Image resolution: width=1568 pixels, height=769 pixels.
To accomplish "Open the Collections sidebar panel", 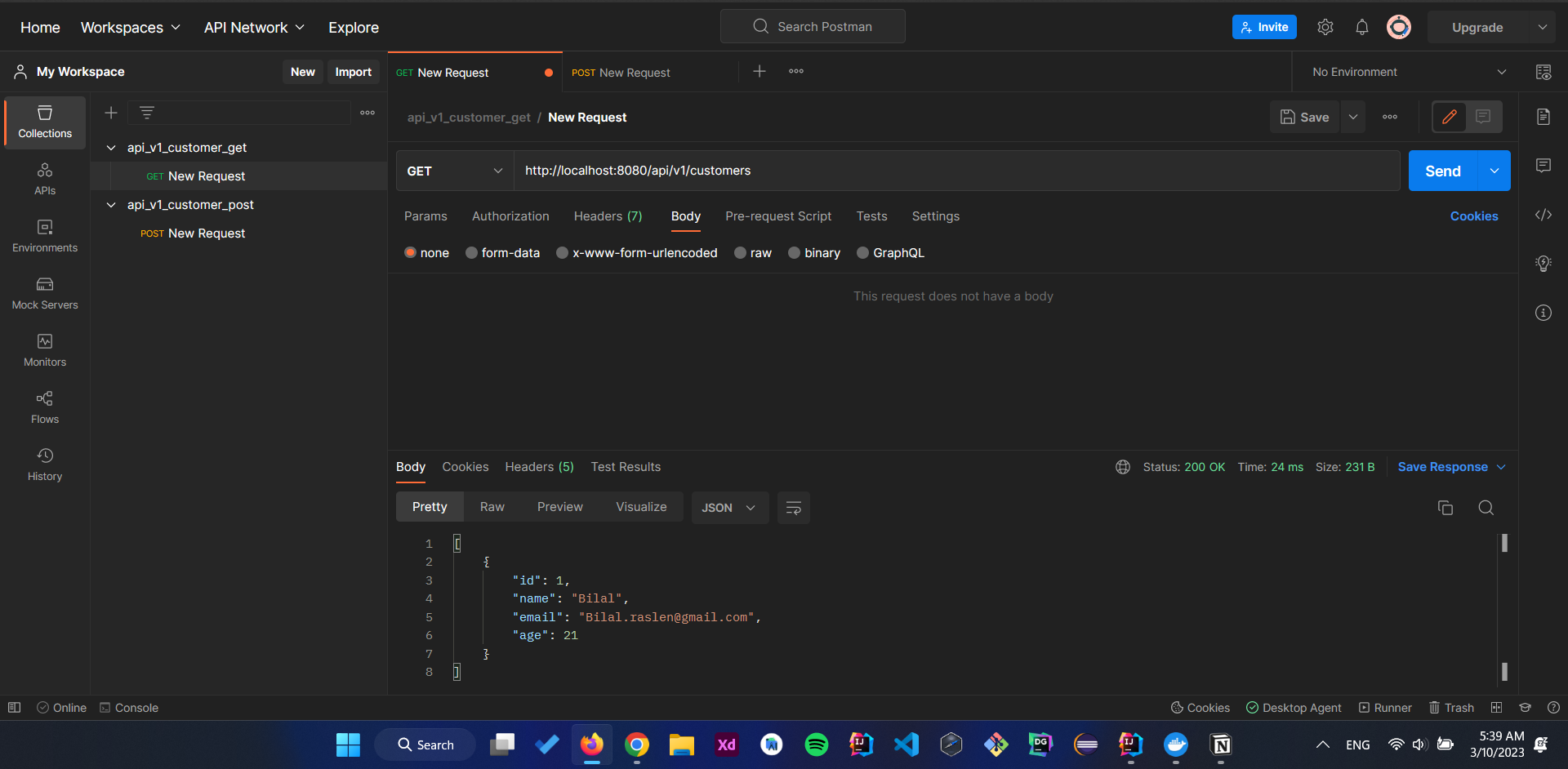I will point(44,122).
